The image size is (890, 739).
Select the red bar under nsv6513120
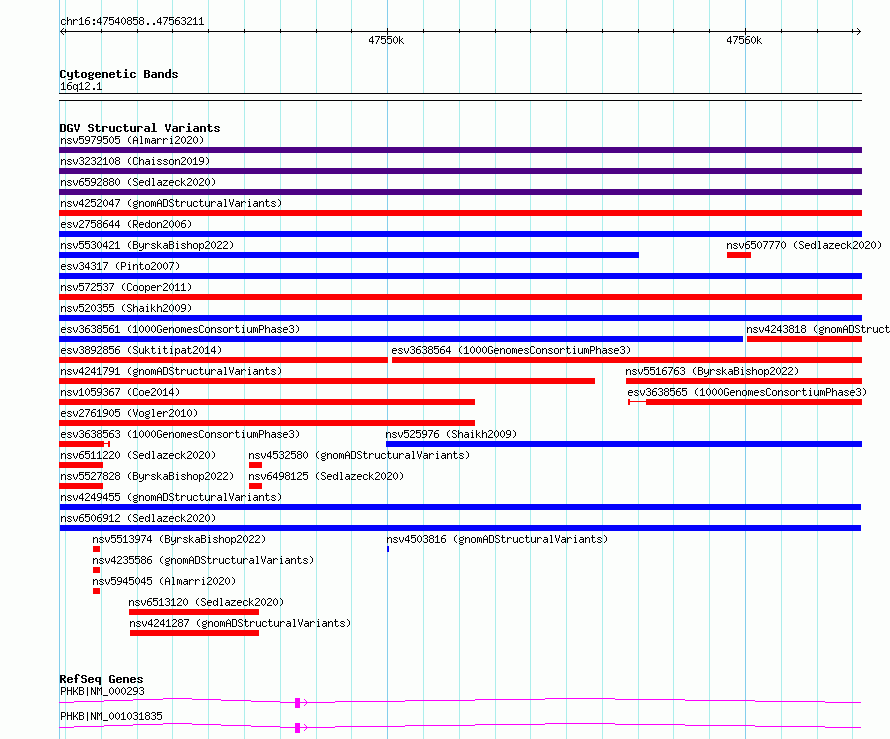pos(194,612)
